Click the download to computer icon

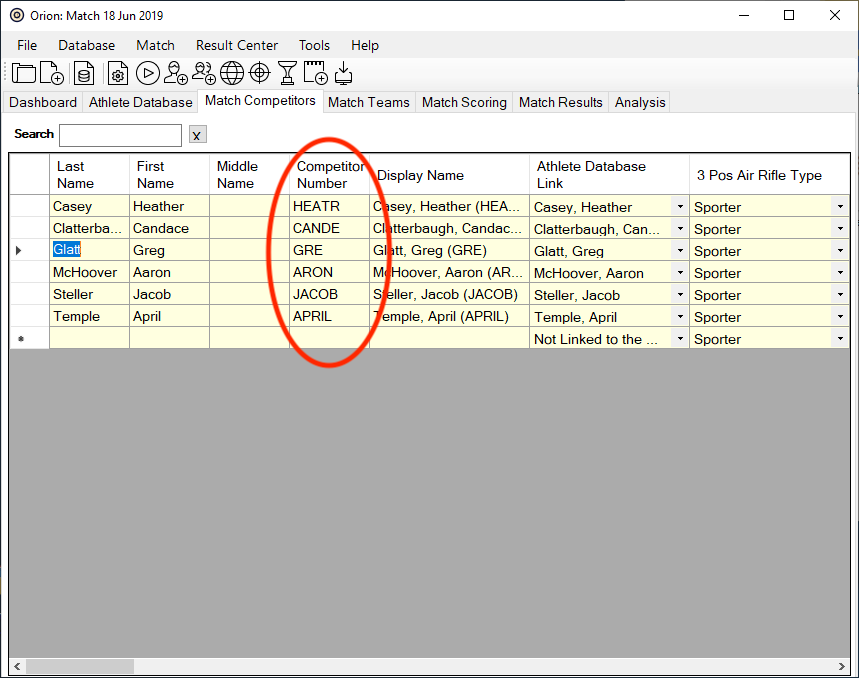pyautogui.click(x=343, y=73)
